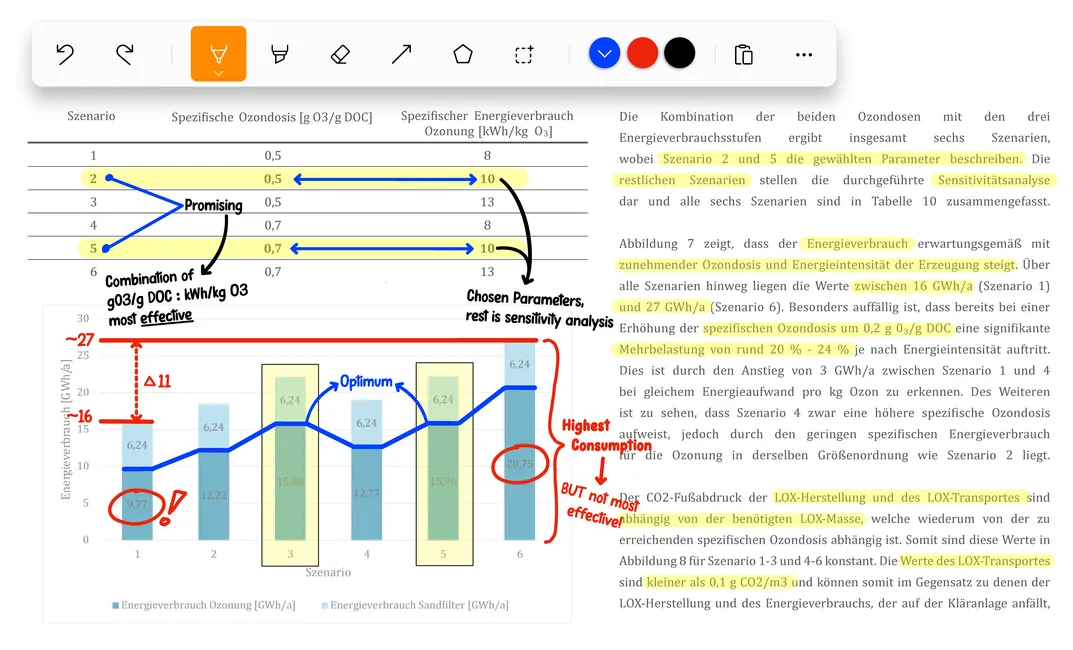
Task: Click the 'Szenario' x-axis title
Action: click(328, 572)
